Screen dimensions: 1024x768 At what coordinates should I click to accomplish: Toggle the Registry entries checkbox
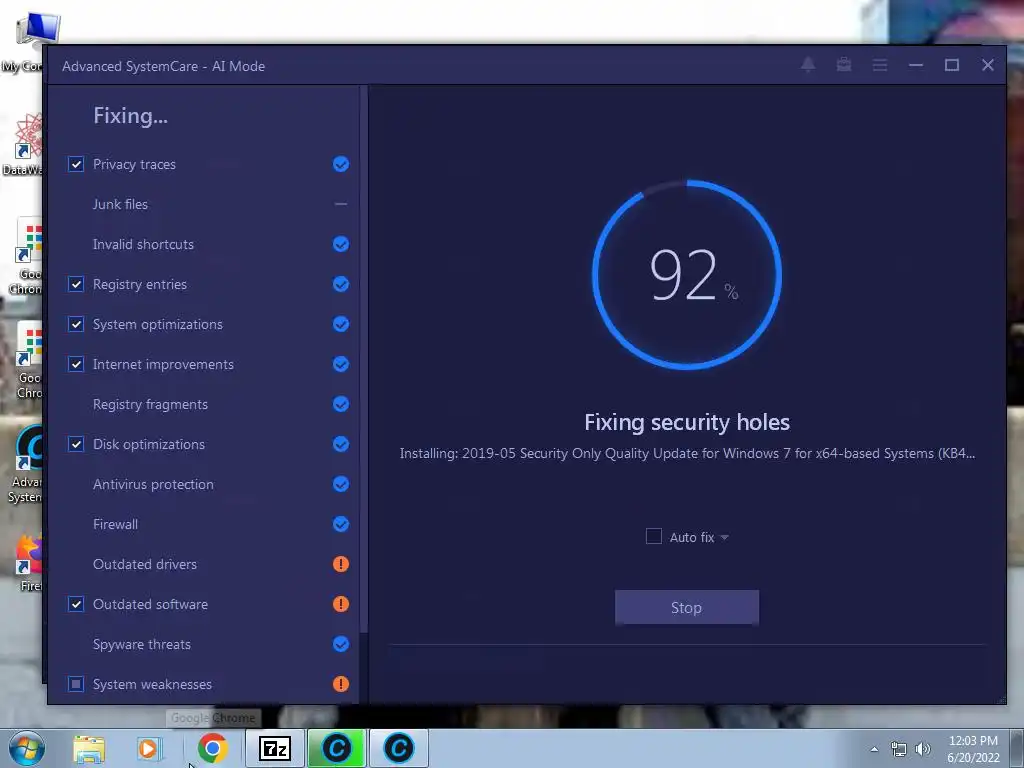click(76, 284)
